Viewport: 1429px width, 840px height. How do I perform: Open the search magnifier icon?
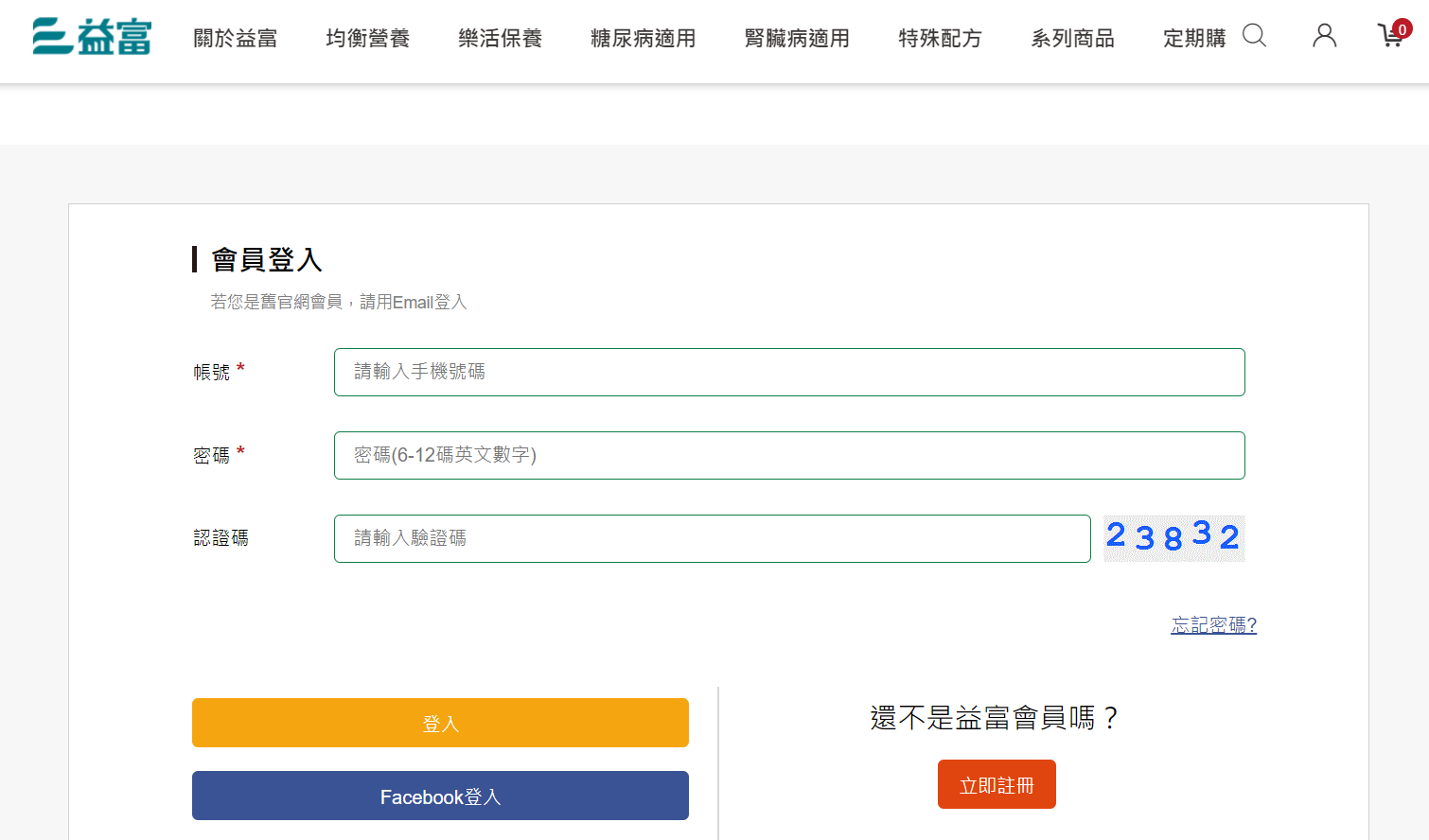click(x=1254, y=36)
